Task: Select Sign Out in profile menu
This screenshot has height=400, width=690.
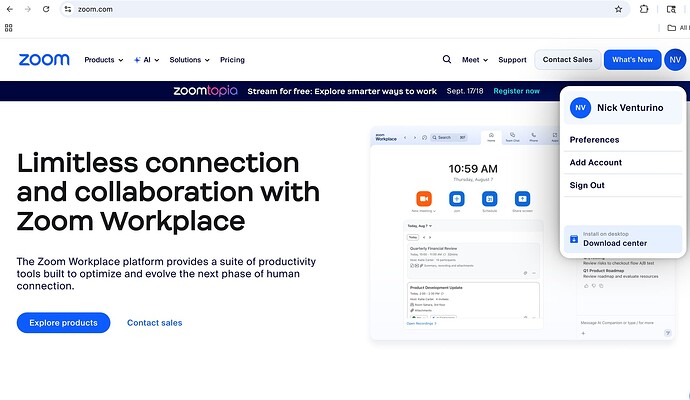Action: pos(623,186)
